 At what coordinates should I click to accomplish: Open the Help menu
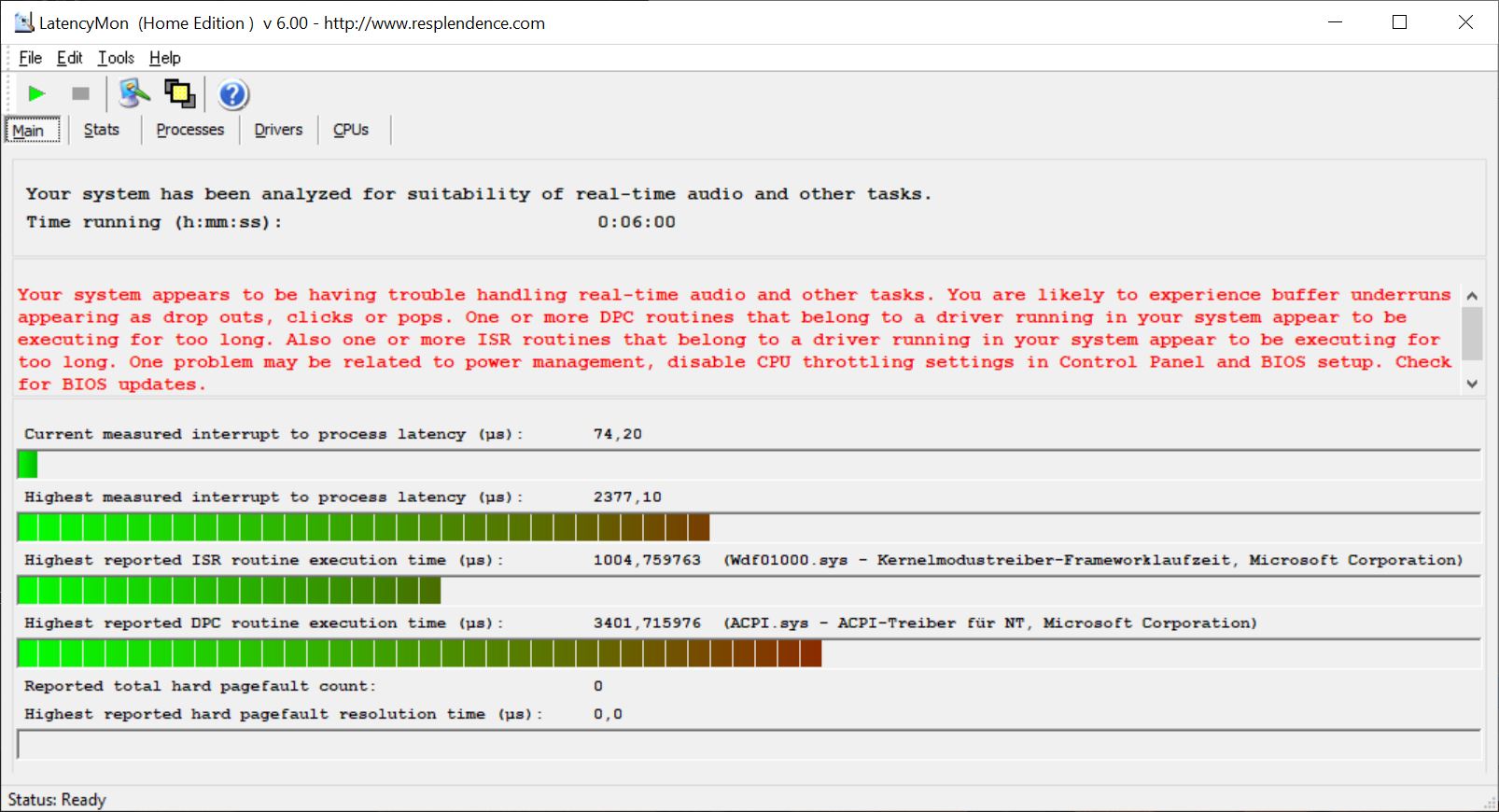[164, 58]
